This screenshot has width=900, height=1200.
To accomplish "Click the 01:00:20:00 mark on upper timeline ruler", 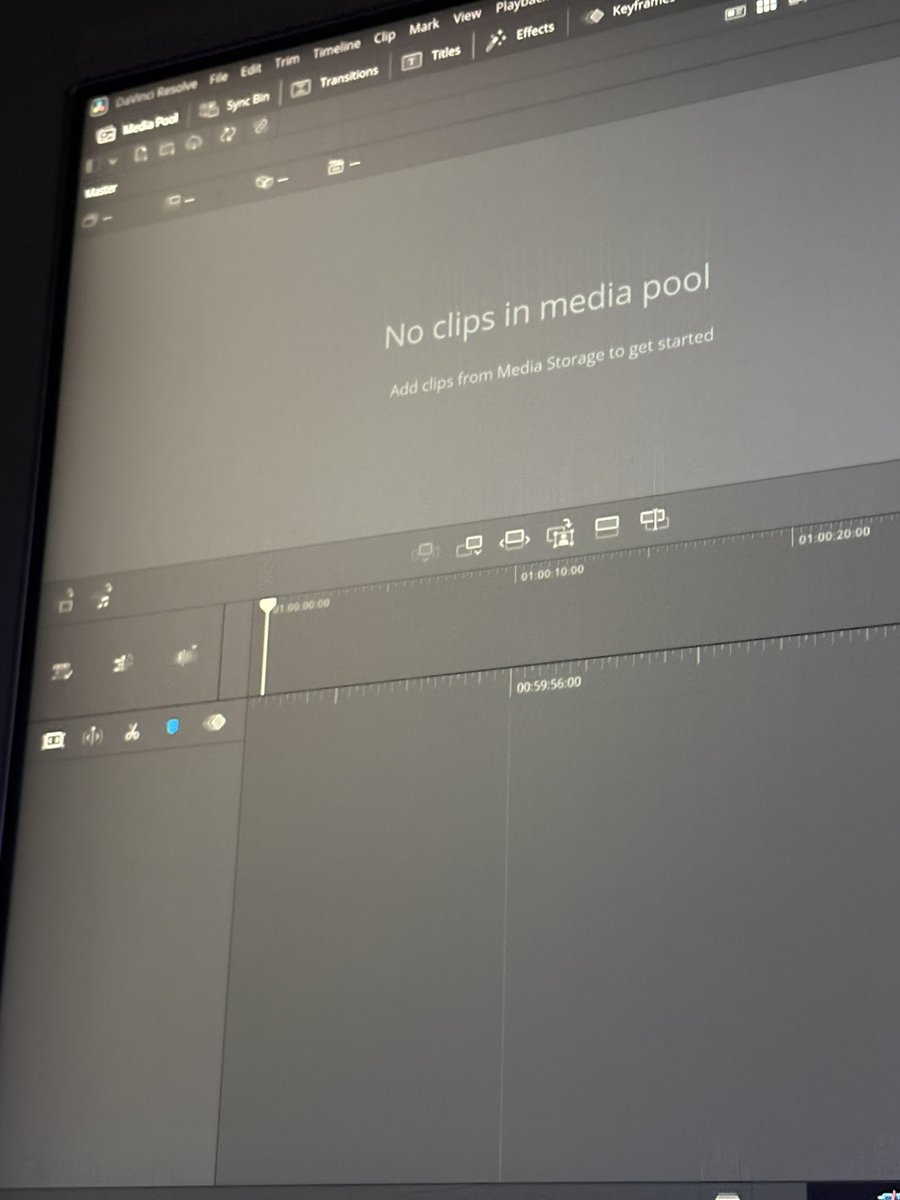I will click(x=834, y=535).
